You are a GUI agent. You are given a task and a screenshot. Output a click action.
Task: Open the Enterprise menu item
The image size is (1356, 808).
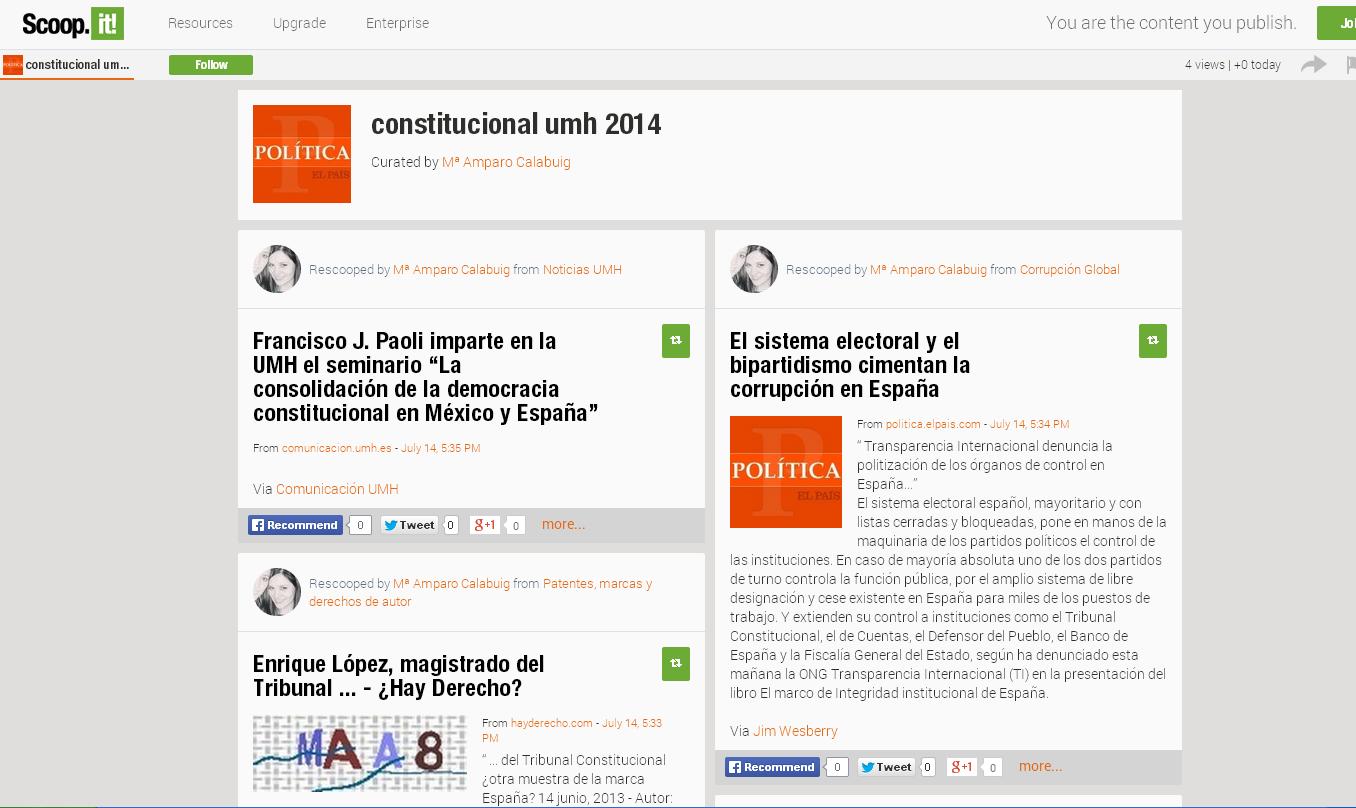tap(397, 23)
